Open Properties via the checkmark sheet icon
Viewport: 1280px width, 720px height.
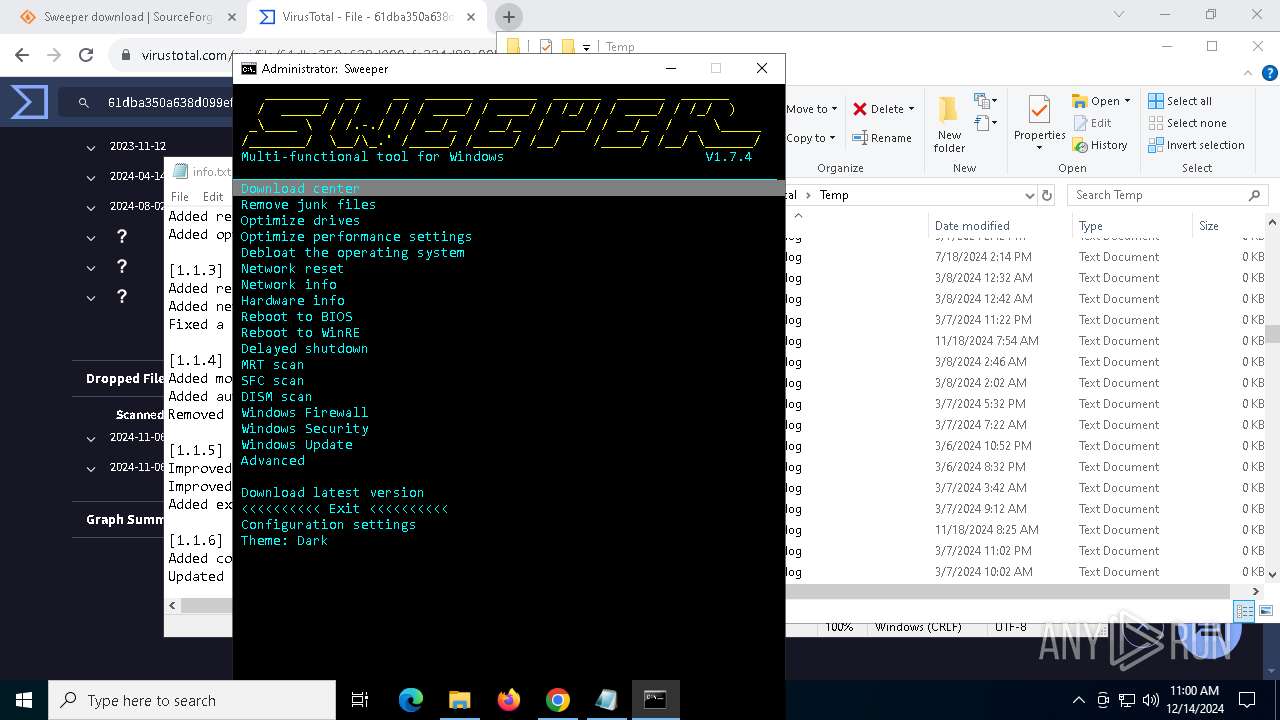click(1039, 111)
